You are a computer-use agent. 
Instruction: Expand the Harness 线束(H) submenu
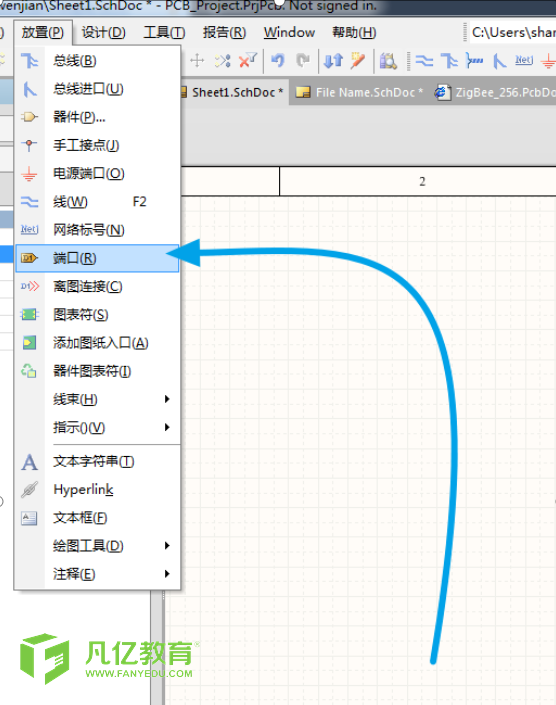tap(97, 399)
